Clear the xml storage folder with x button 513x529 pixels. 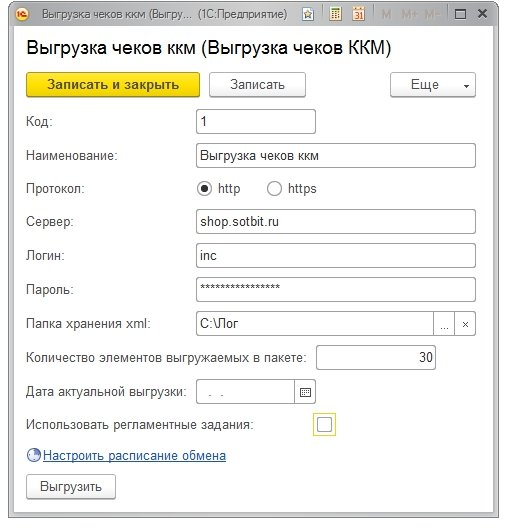[x=465, y=324]
